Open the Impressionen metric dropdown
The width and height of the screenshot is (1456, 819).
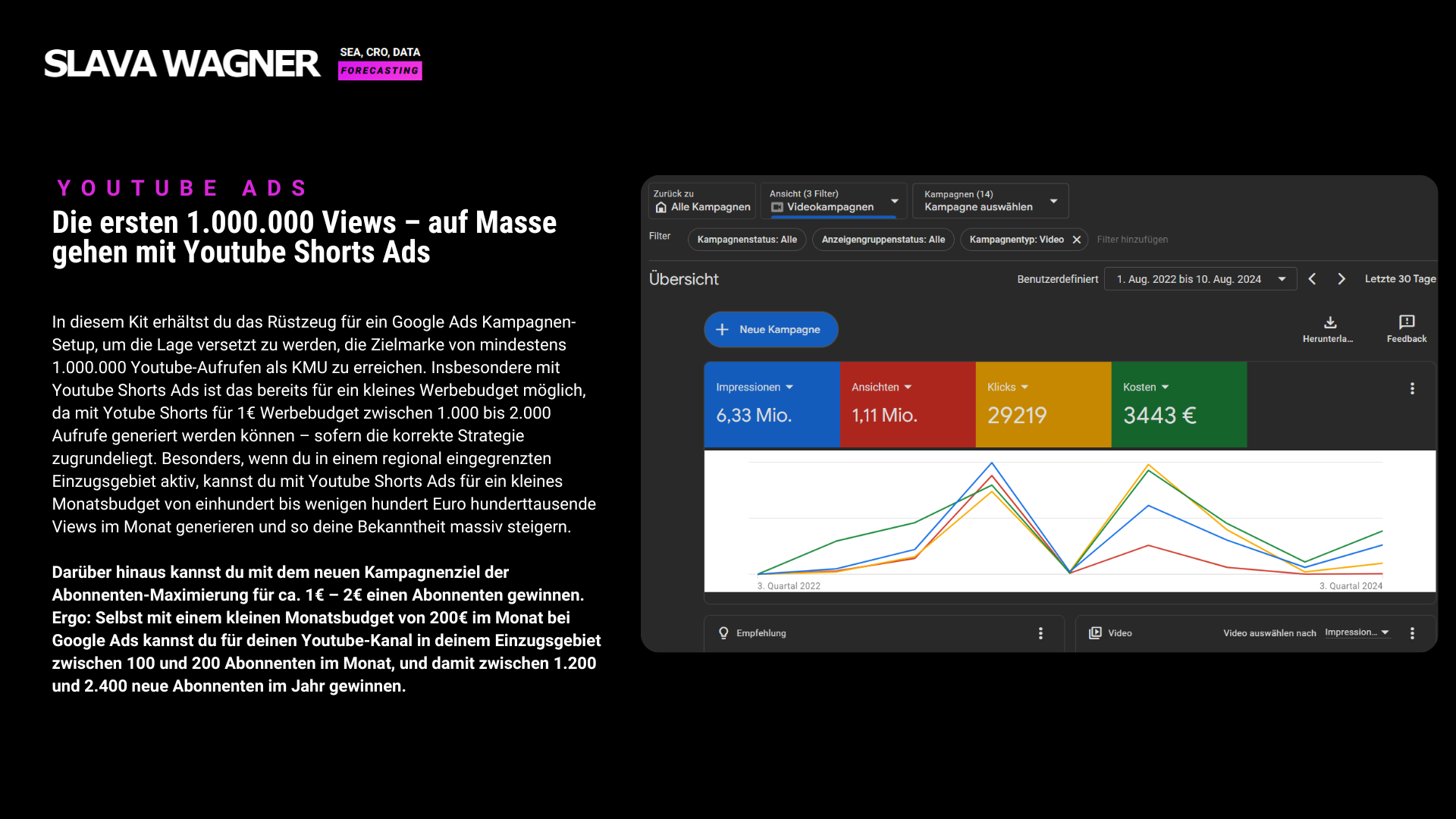[x=789, y=388]
